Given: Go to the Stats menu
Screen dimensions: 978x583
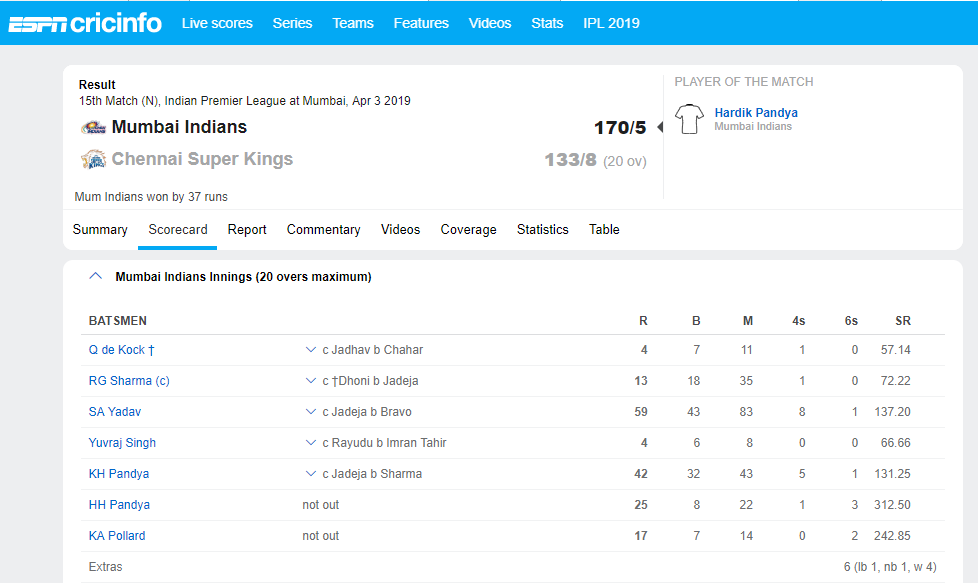Looking at the screenshot, I should 547,23.
